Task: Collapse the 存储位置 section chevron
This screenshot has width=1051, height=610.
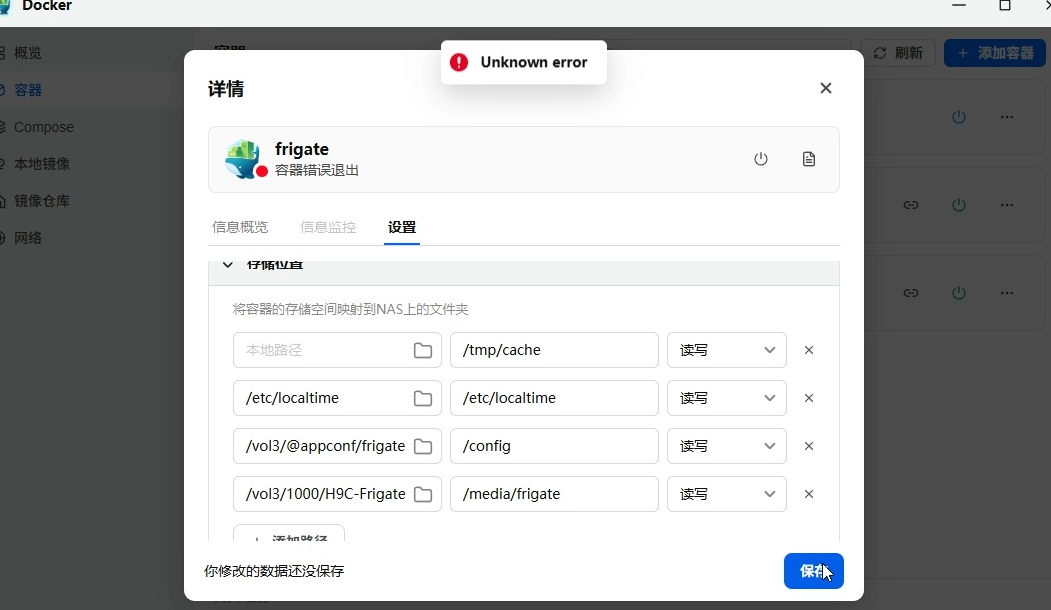Action: (x=228, y=265)
